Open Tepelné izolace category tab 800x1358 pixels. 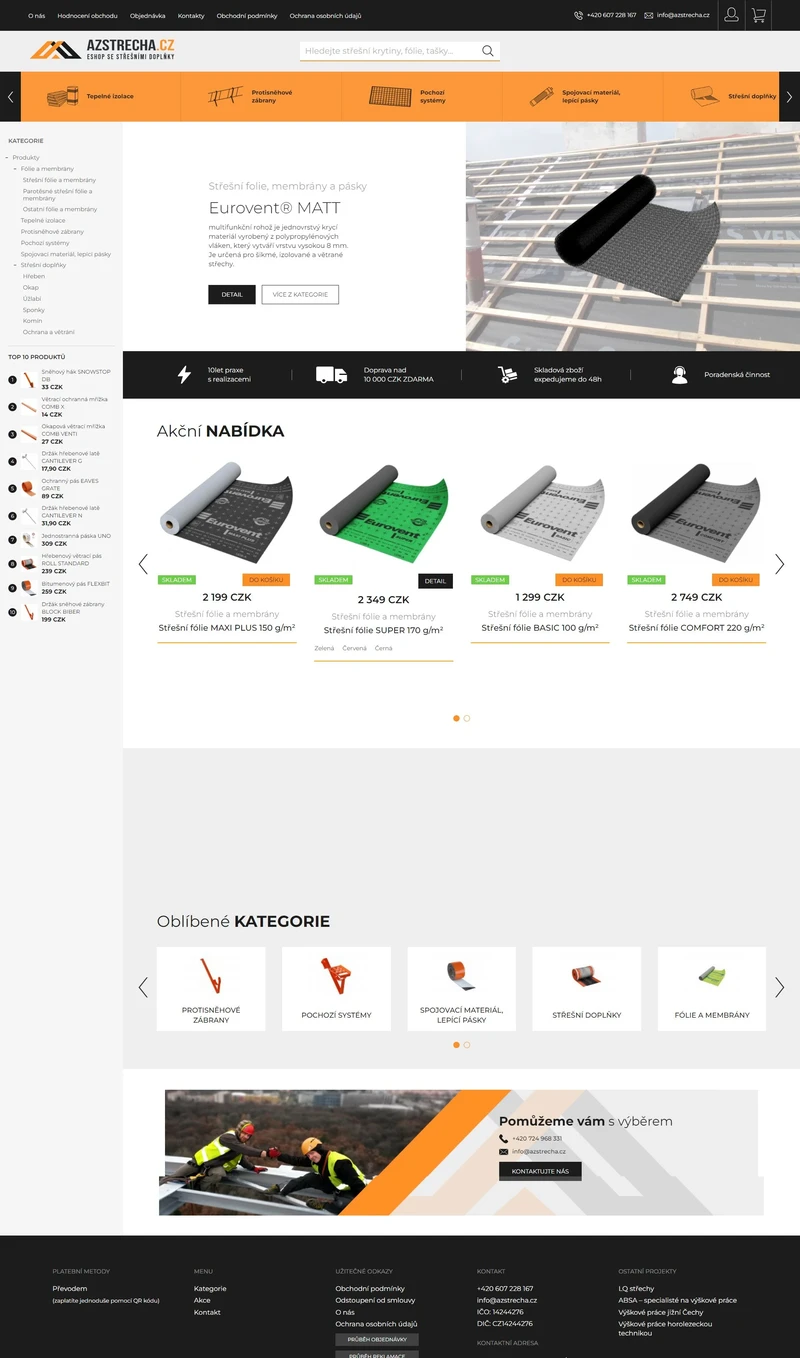point(100,96)
